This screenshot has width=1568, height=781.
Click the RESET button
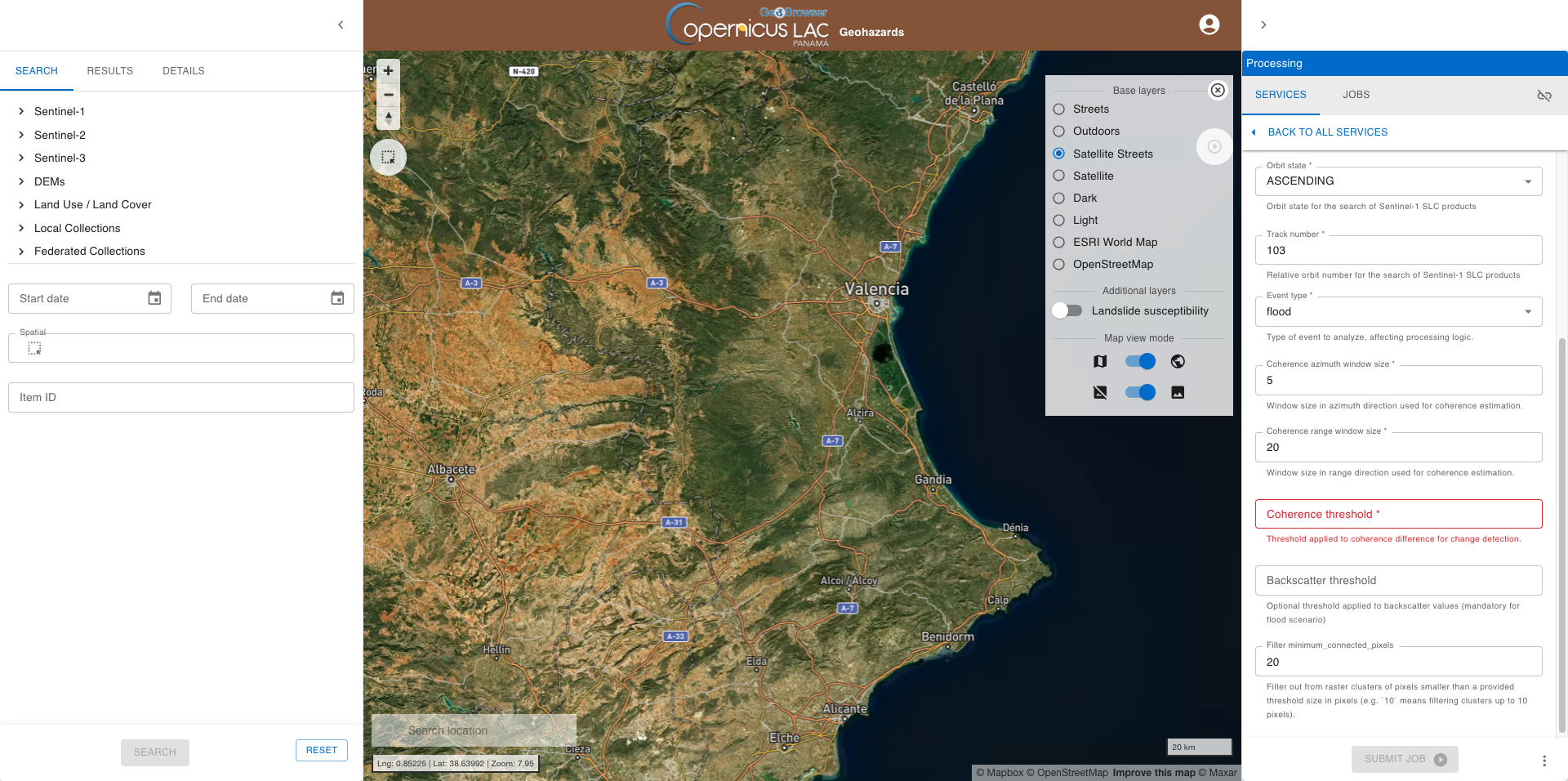click(321, 750)
